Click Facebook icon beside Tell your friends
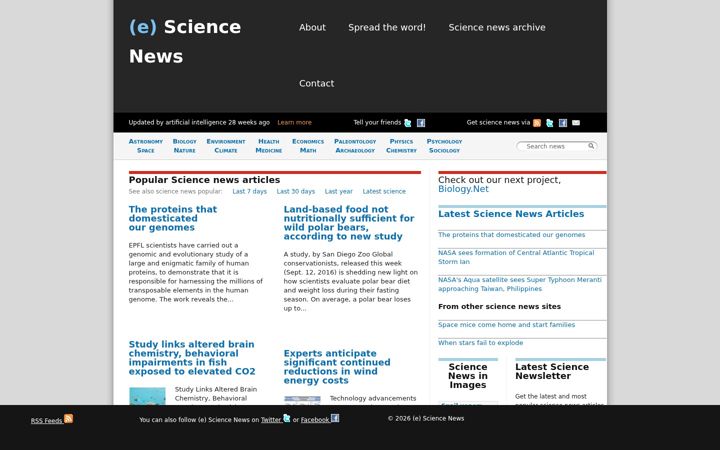Viewport: 720px width, 450px height. (421, 123)
